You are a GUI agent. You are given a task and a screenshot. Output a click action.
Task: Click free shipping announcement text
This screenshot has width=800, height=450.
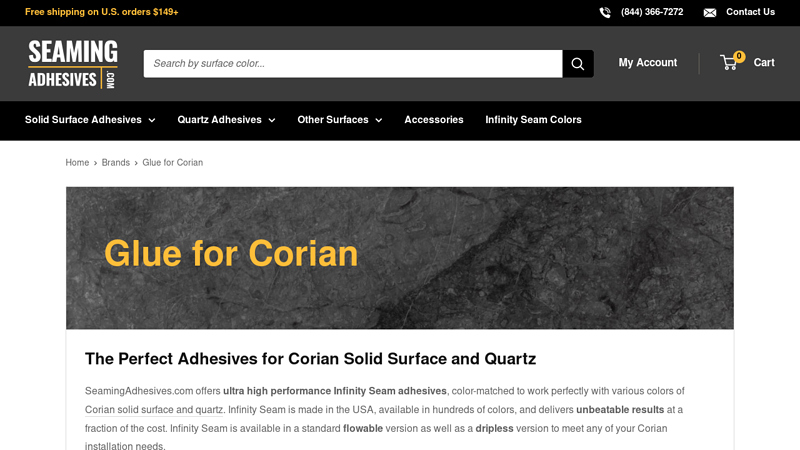(102, 12)
